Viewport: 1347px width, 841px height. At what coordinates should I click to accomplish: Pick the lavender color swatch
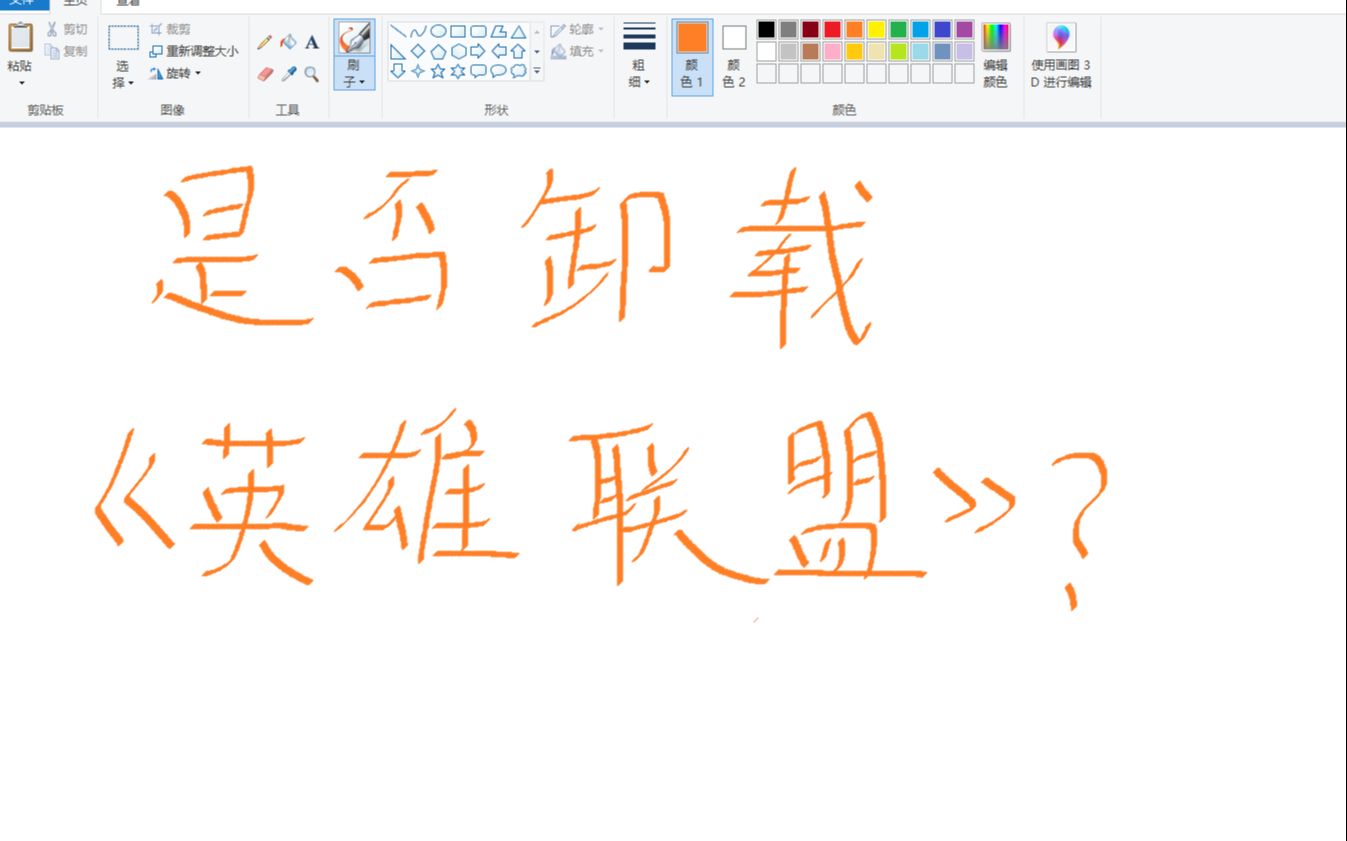tap(964, 51)
